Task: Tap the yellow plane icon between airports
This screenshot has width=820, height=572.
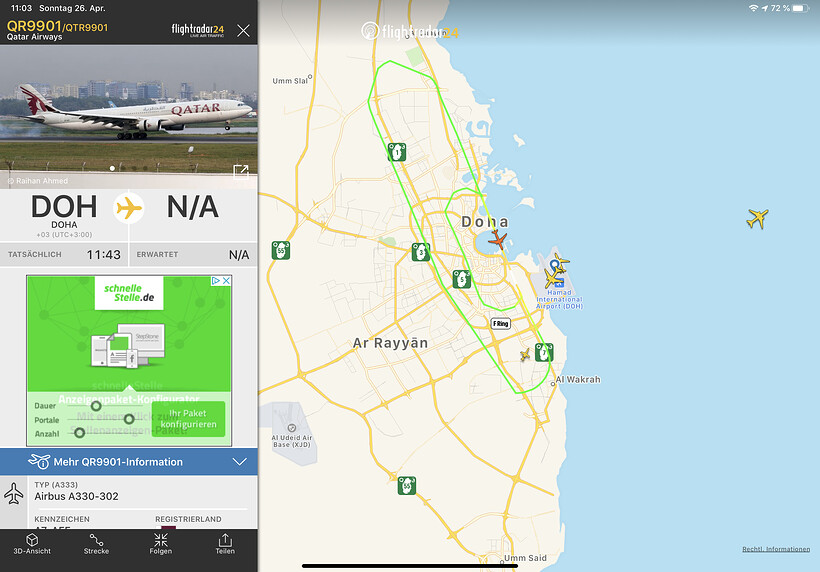Action: point(129,208)
